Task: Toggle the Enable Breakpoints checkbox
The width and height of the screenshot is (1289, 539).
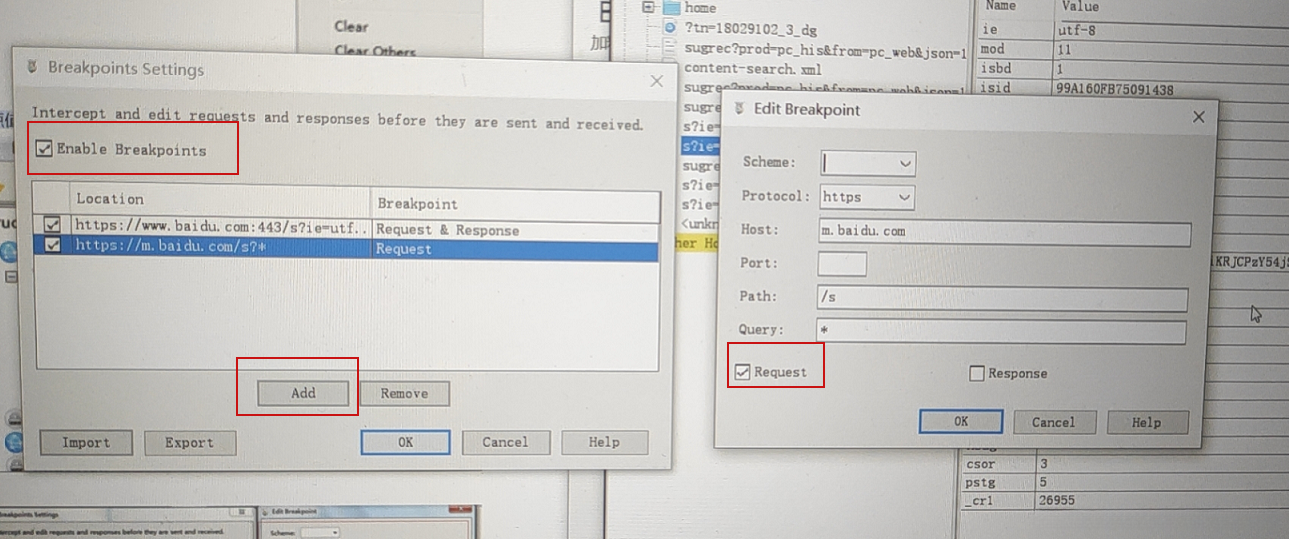Action: [43, 149]
